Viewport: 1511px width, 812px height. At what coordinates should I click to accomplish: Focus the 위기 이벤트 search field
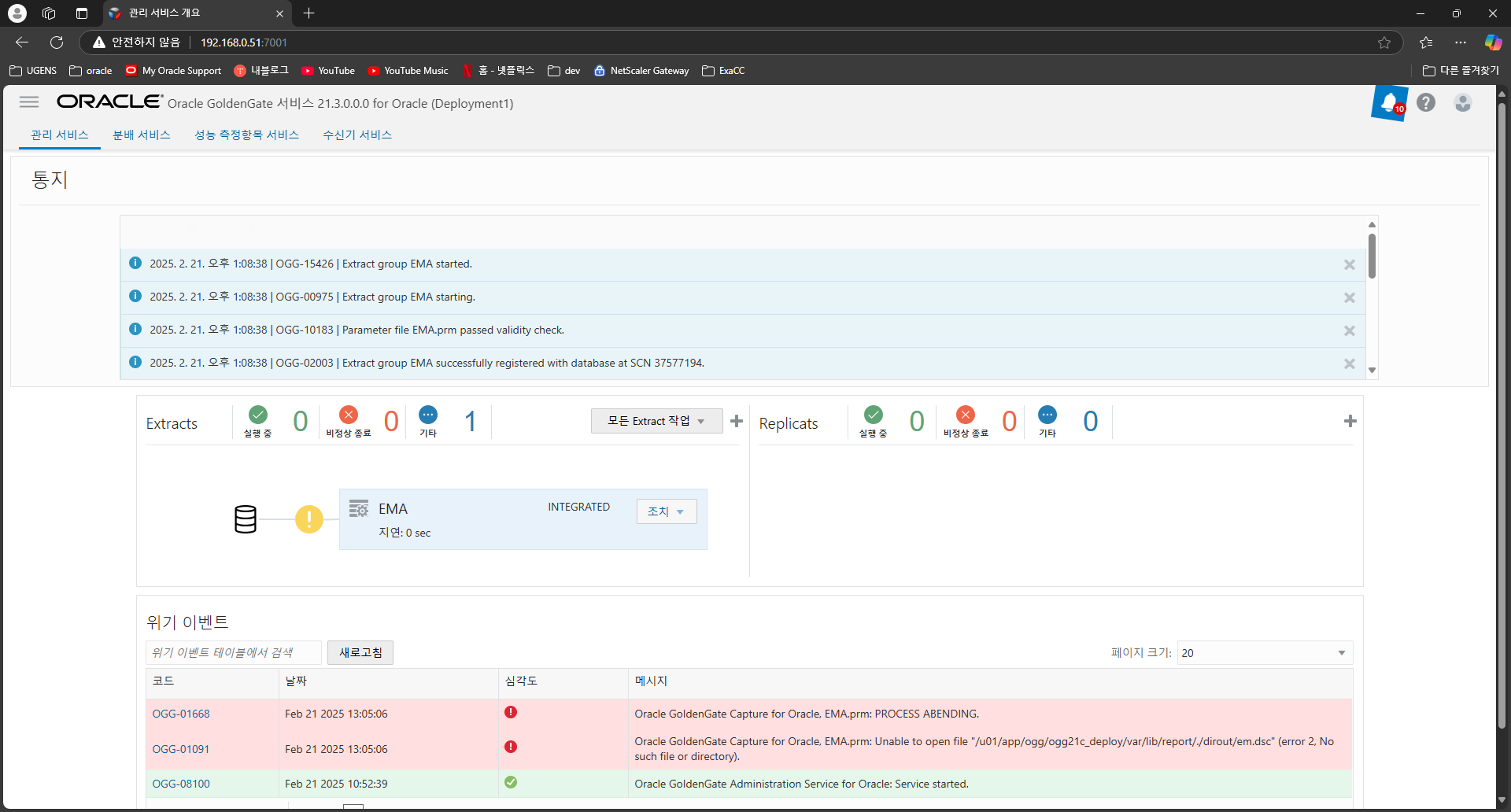tap(234, 652)
